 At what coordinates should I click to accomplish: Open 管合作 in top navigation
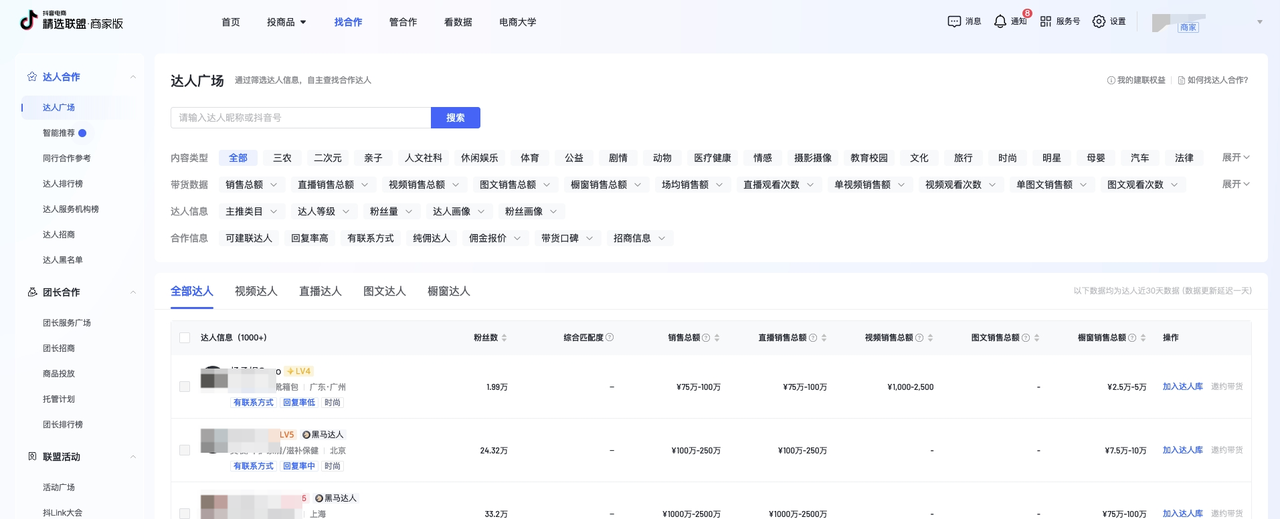point(403,22)
